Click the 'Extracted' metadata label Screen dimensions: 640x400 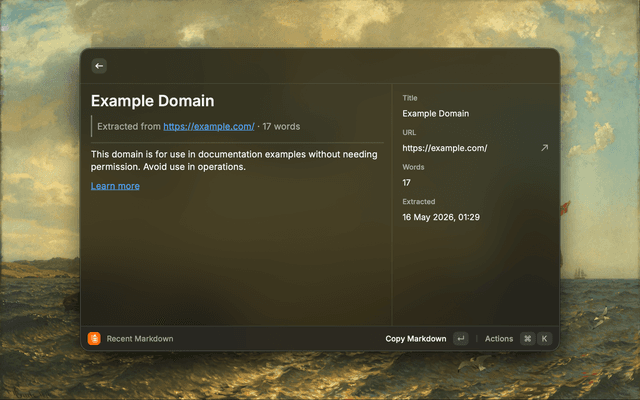click(x=419, y=202)
